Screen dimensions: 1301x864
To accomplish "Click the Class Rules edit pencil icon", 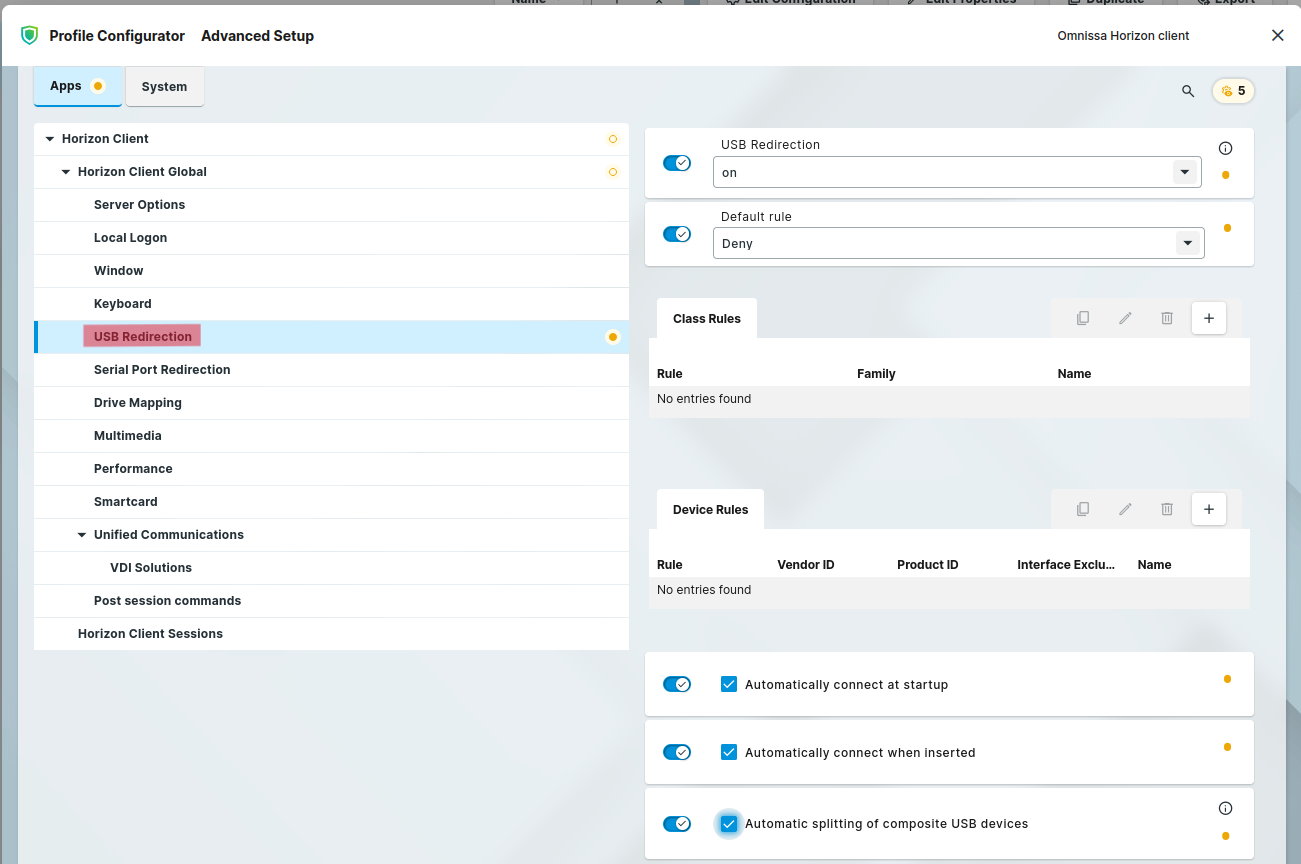I will pyautogui.click(x=1125, y=318).
